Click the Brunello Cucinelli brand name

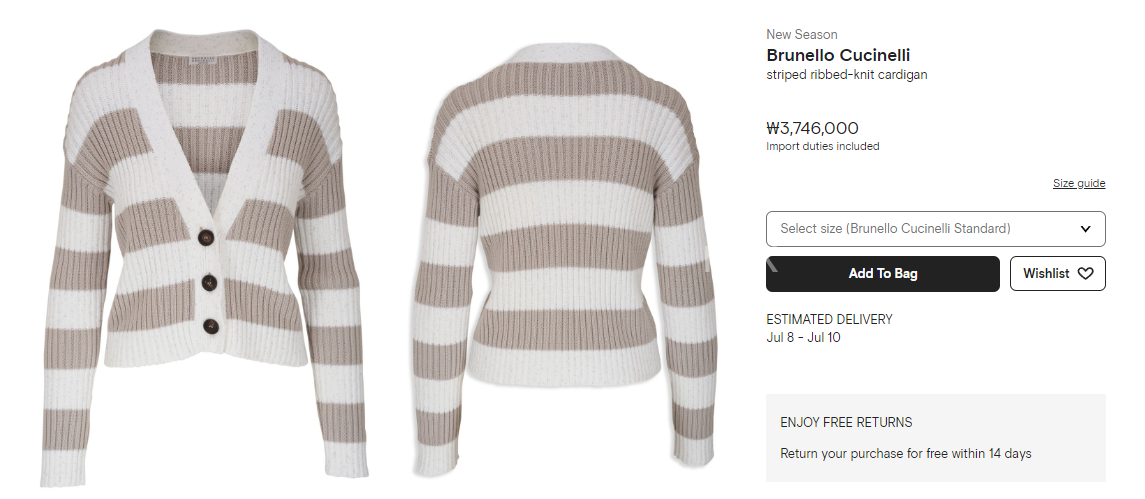(x=838, y=55)
